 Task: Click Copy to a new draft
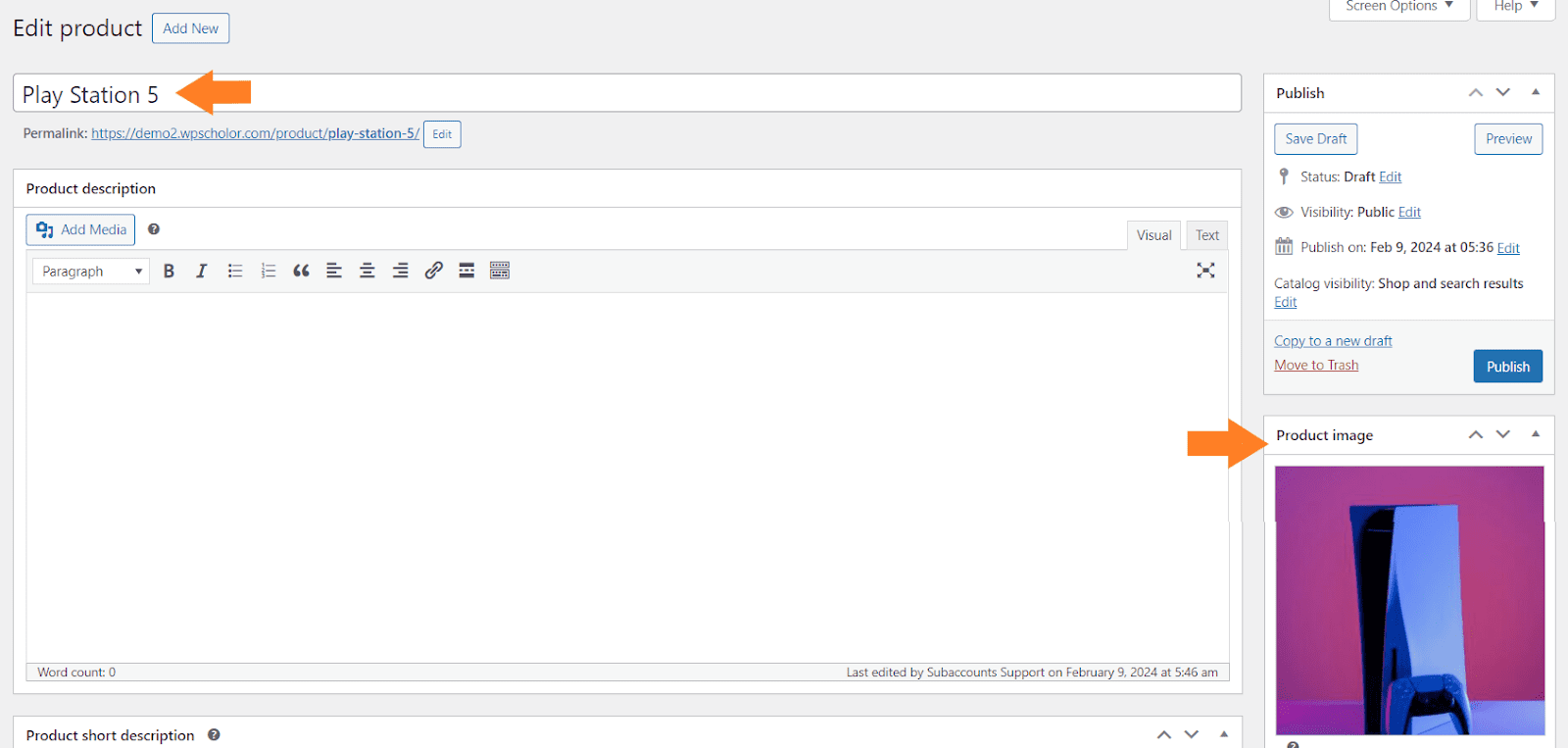[x=1333, y=341]
